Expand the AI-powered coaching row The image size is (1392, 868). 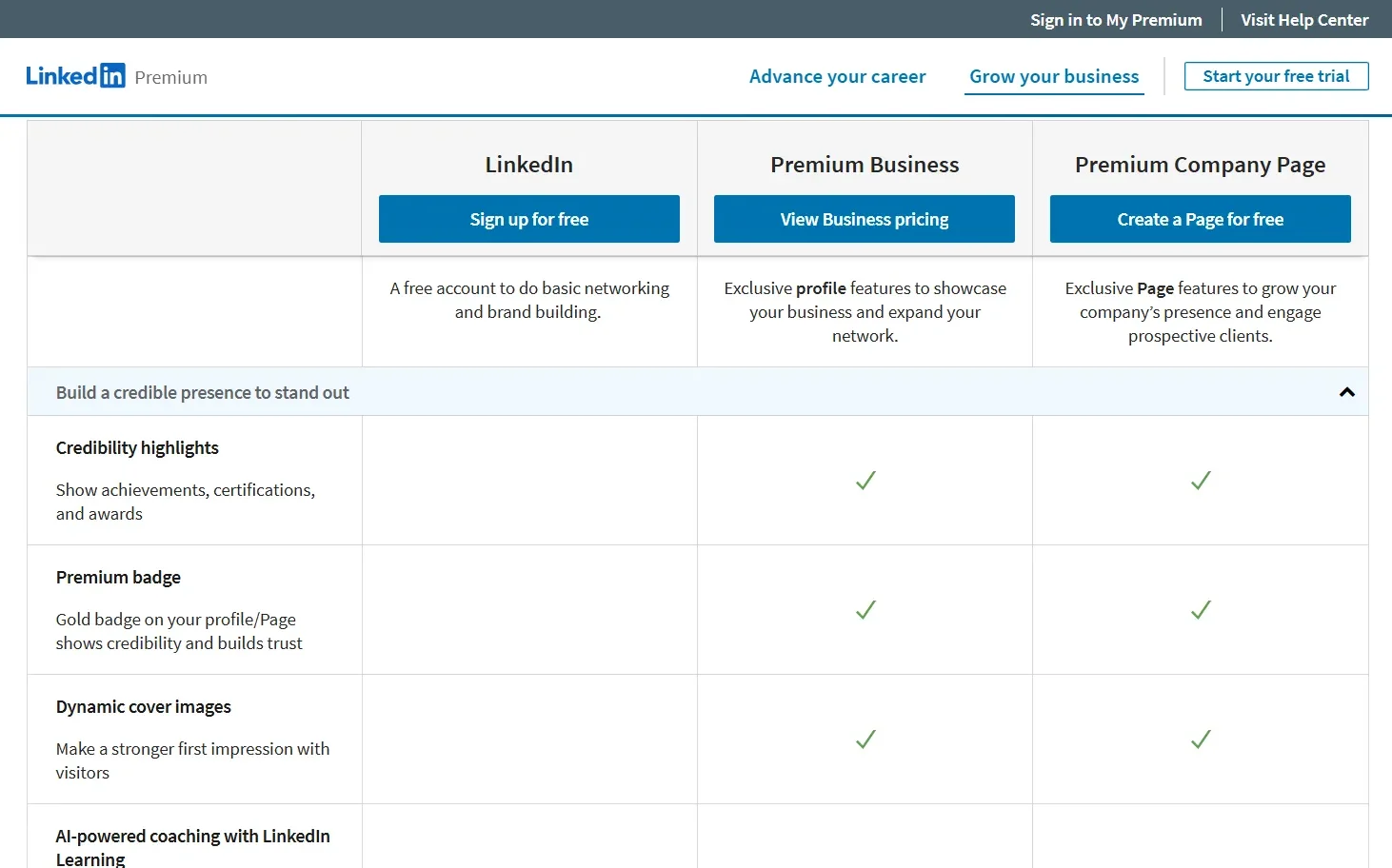click(x=192, y=845)
